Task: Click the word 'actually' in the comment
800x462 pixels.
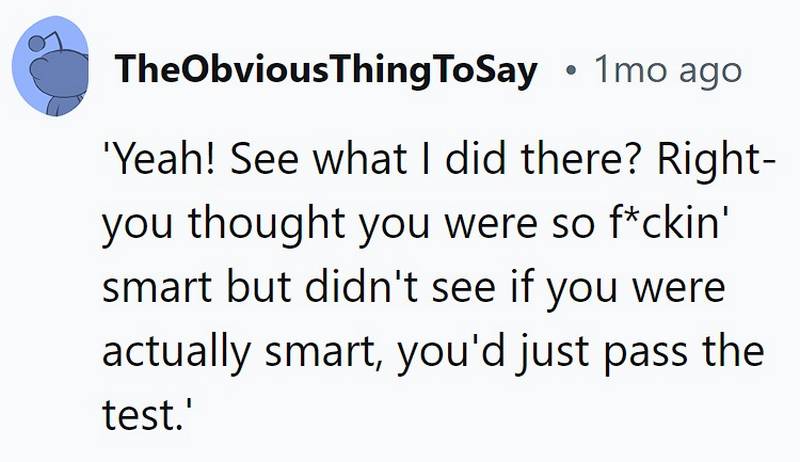Action: pos(176,354)
